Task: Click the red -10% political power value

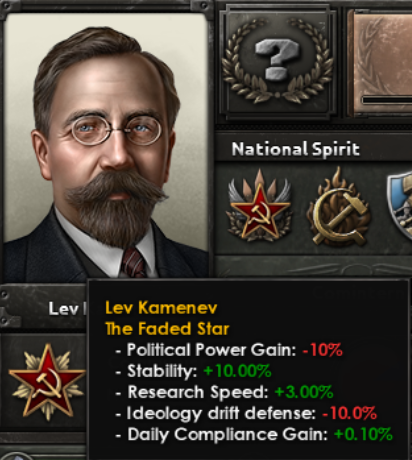Action: pyautogui.click(x=323, y=350)
